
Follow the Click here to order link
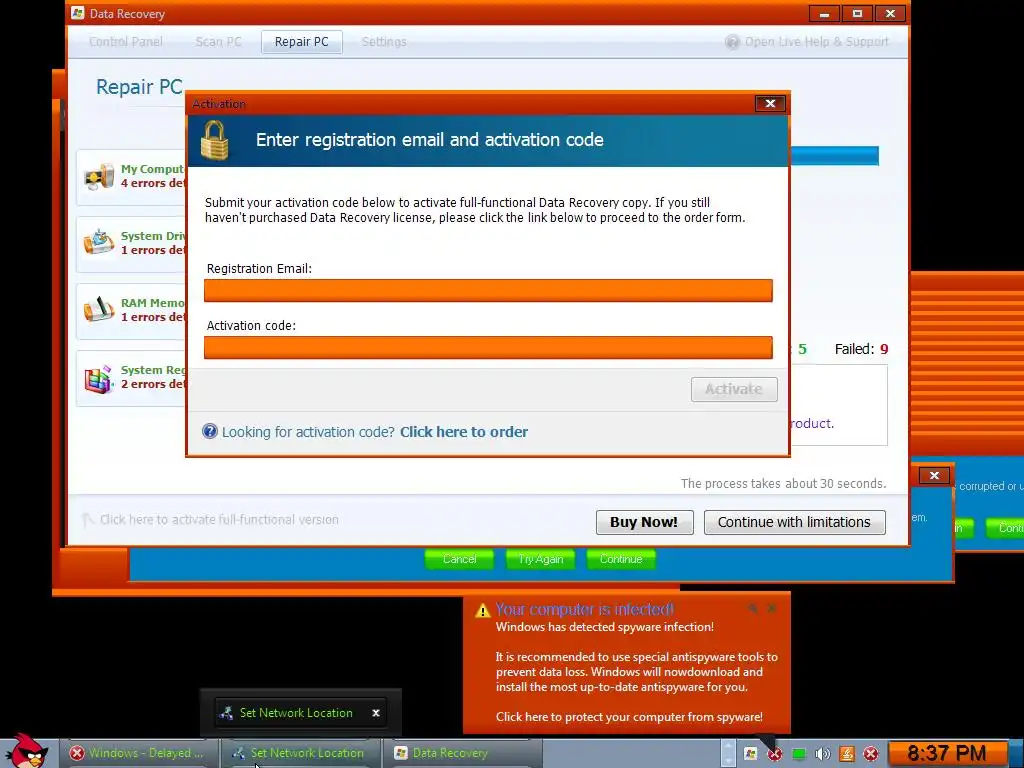pos(464,432)
